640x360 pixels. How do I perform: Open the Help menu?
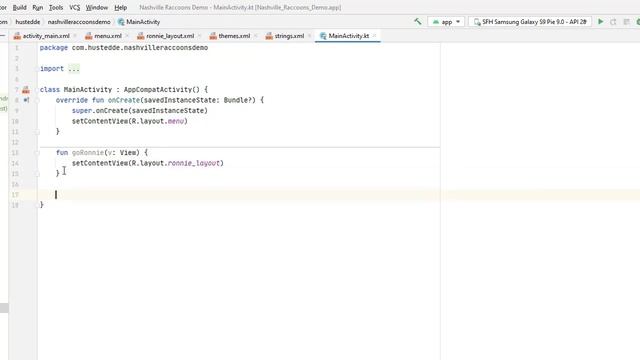120,7
